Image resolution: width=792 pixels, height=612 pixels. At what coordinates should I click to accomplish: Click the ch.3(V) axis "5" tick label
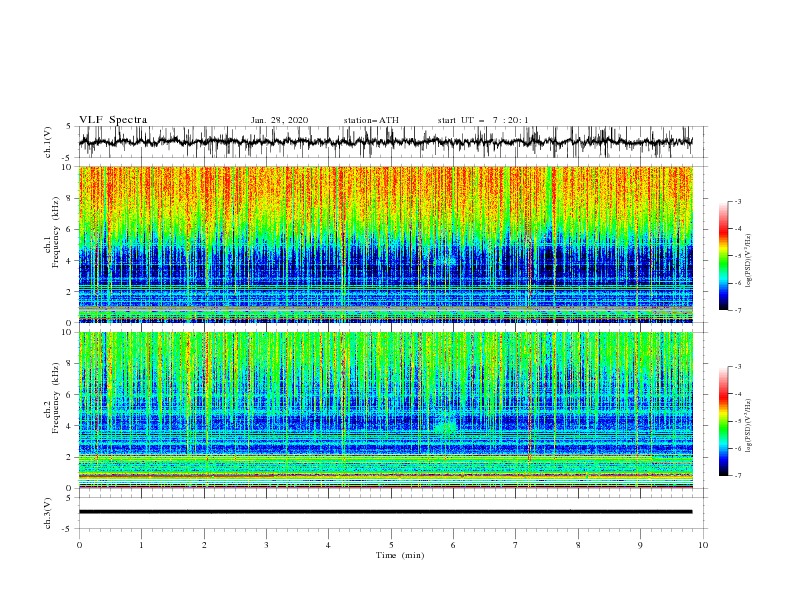pos(70,498)
